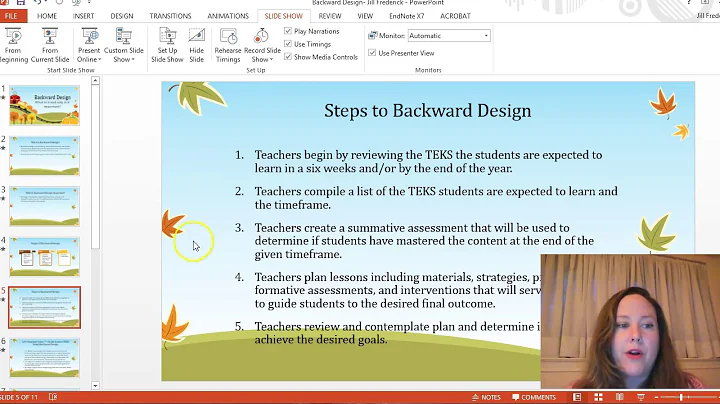Toggle Use Presenter View checkbox
Screen dimensions: 720x404
(372, 53)
